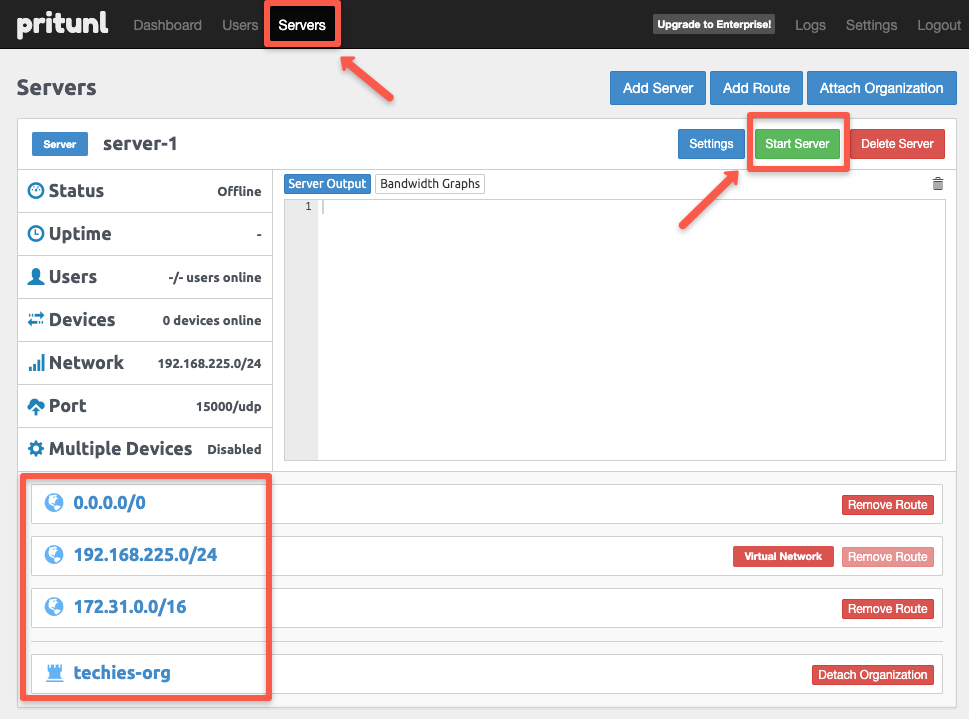Screen dimensions: 969x719
Task: Click the Add Server button
Action: coord(658,88)
